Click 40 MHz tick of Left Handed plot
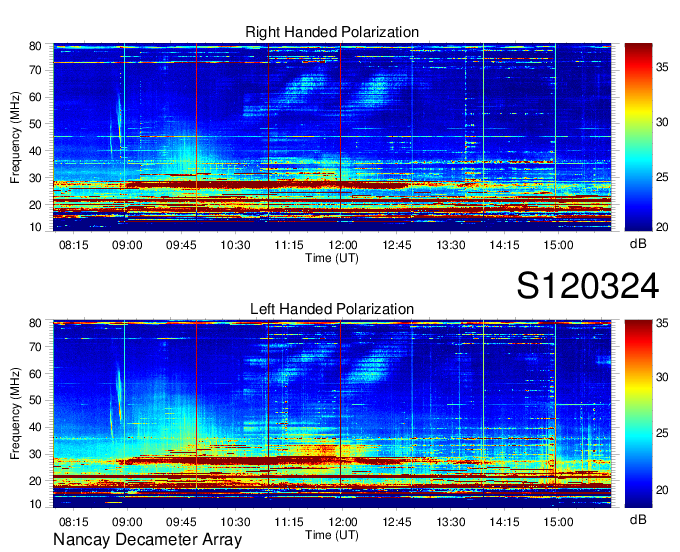This screenshot has width=680, height=552. click(35, 427)
